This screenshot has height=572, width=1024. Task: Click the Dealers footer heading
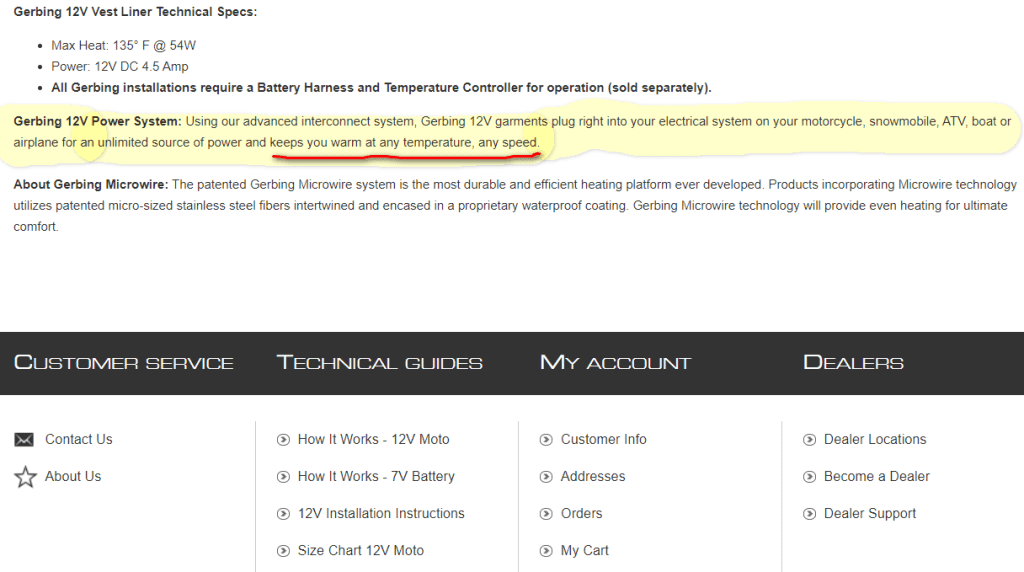[x=853, y=362]
